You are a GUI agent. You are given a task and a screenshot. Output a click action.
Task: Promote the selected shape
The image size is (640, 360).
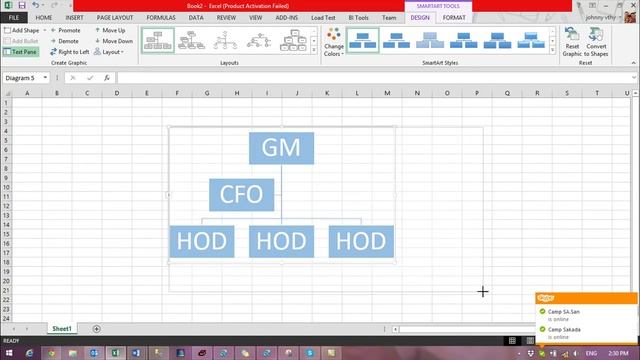coord(65,30)
